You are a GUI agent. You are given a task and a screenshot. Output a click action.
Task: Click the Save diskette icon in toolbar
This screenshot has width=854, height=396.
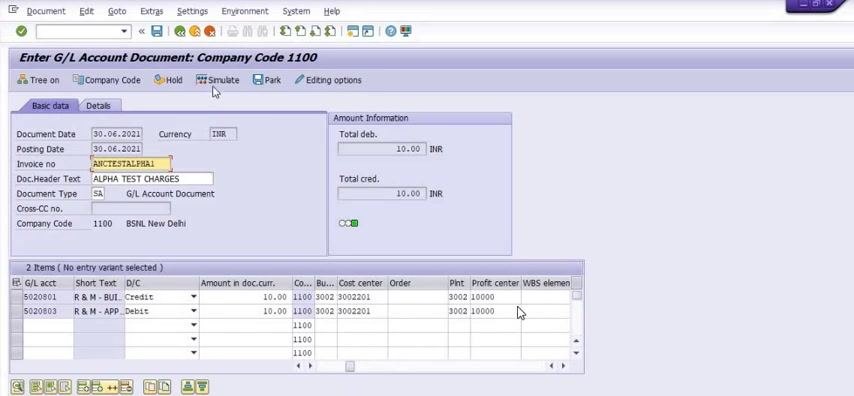157,32
